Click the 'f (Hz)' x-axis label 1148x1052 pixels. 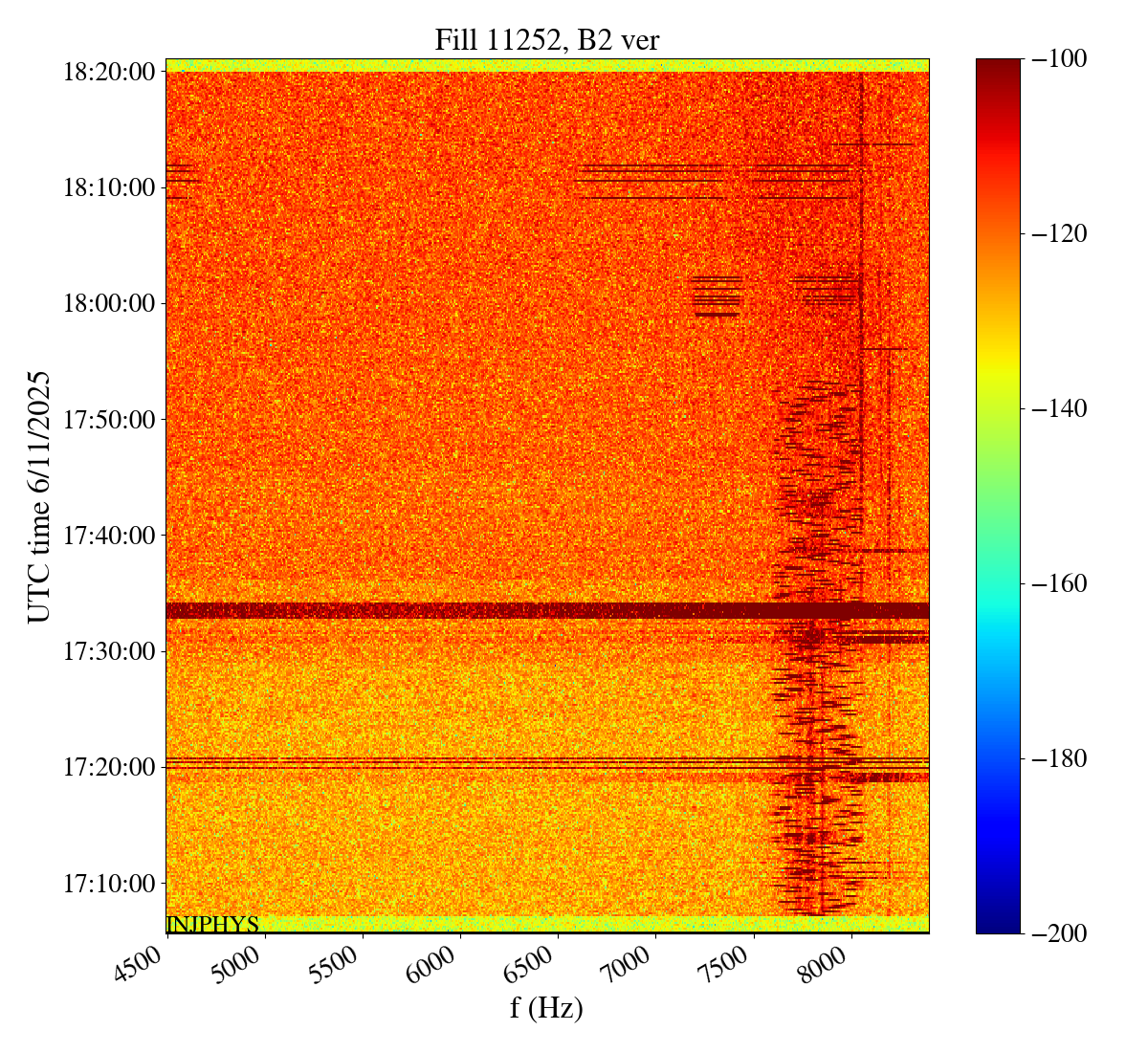click(x=546, y=1007)
